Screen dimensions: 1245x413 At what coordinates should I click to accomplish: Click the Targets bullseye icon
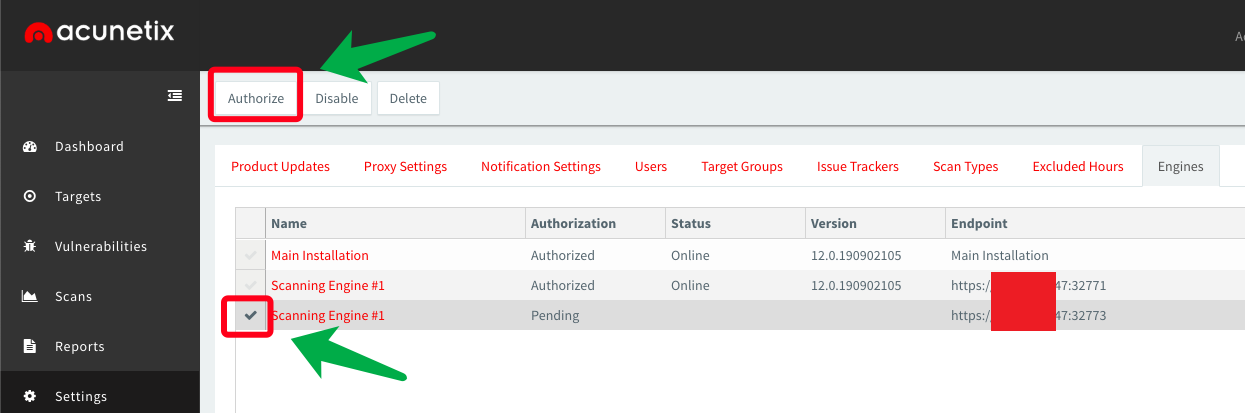click(x=30, y=196)
